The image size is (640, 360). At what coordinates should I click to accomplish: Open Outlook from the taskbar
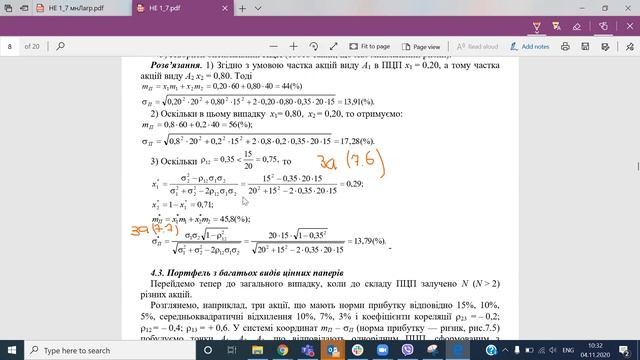coord(332,350)
